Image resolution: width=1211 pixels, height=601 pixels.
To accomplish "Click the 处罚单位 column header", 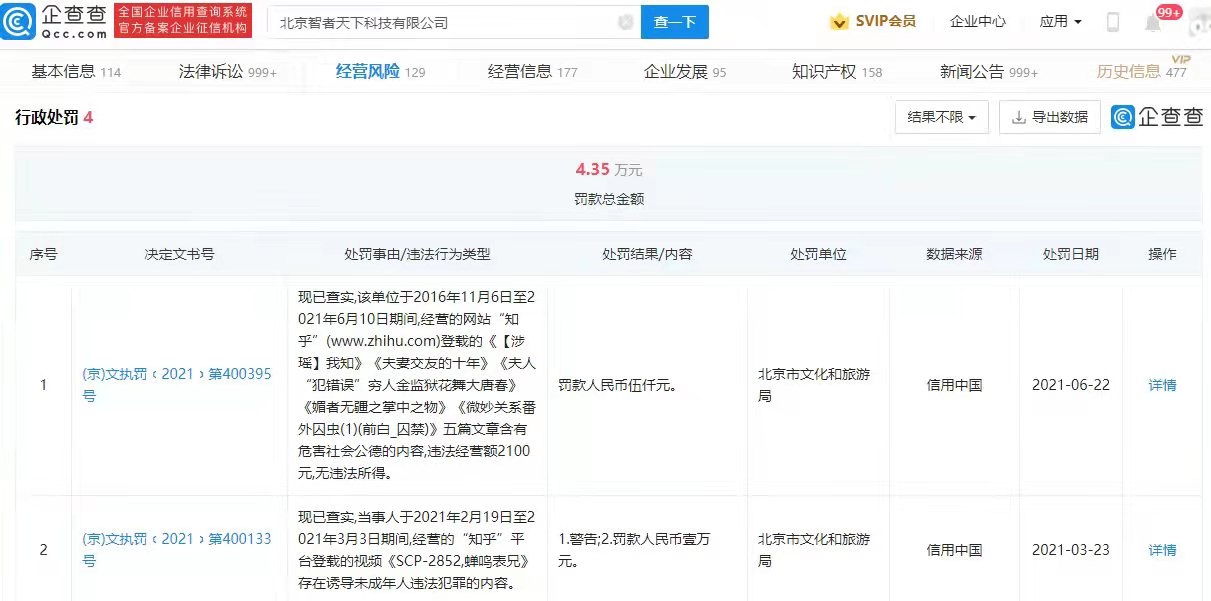I will pos(818,254).
